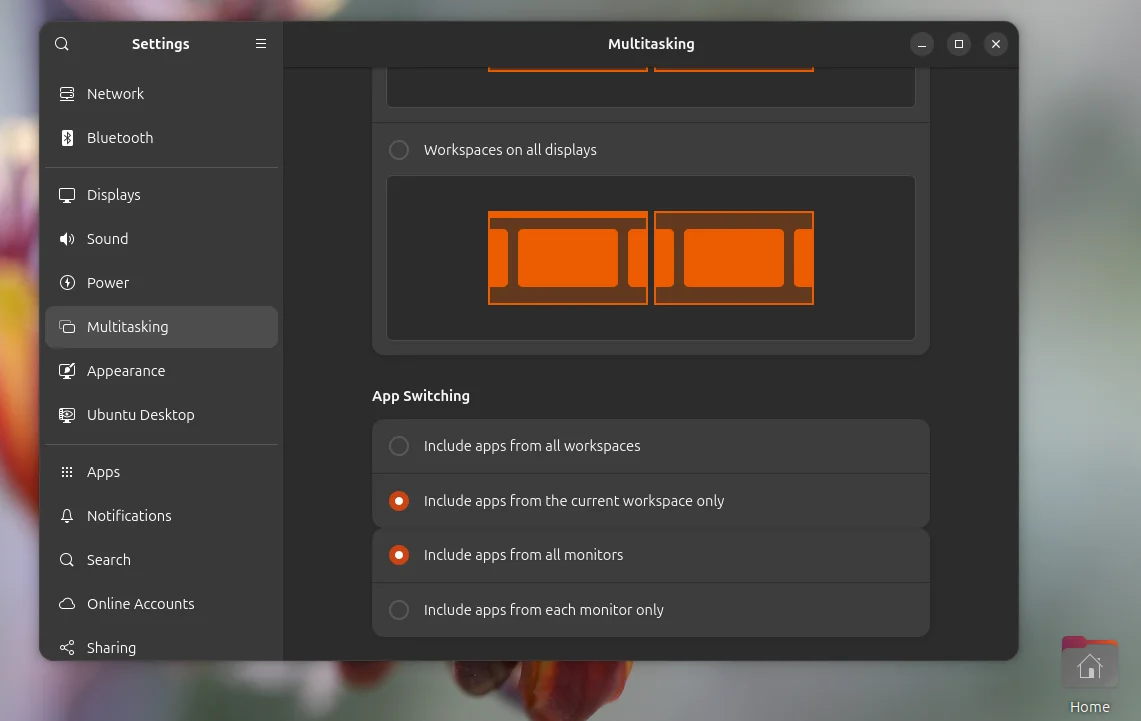Enable Include apps from all workspaces
The image size is (1141, 721).
398,446
